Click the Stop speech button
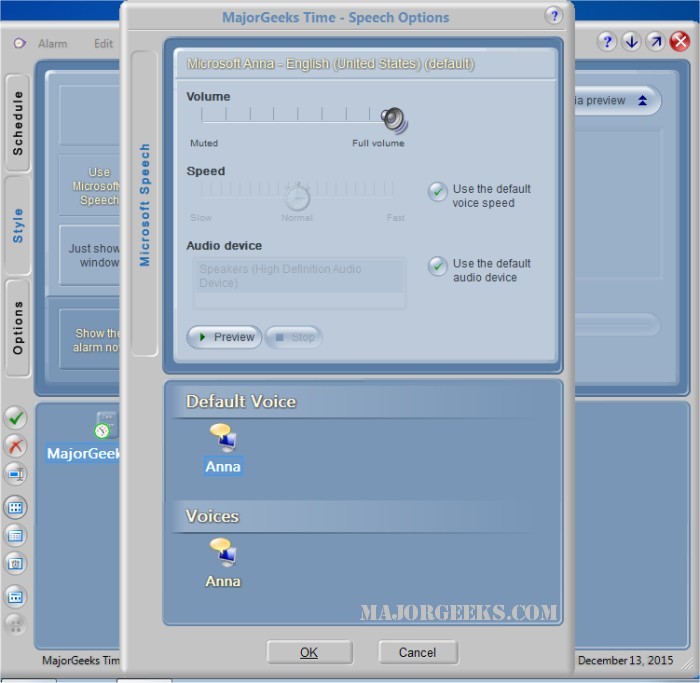This screenshot has width=700, height=683. pos(293,337)
